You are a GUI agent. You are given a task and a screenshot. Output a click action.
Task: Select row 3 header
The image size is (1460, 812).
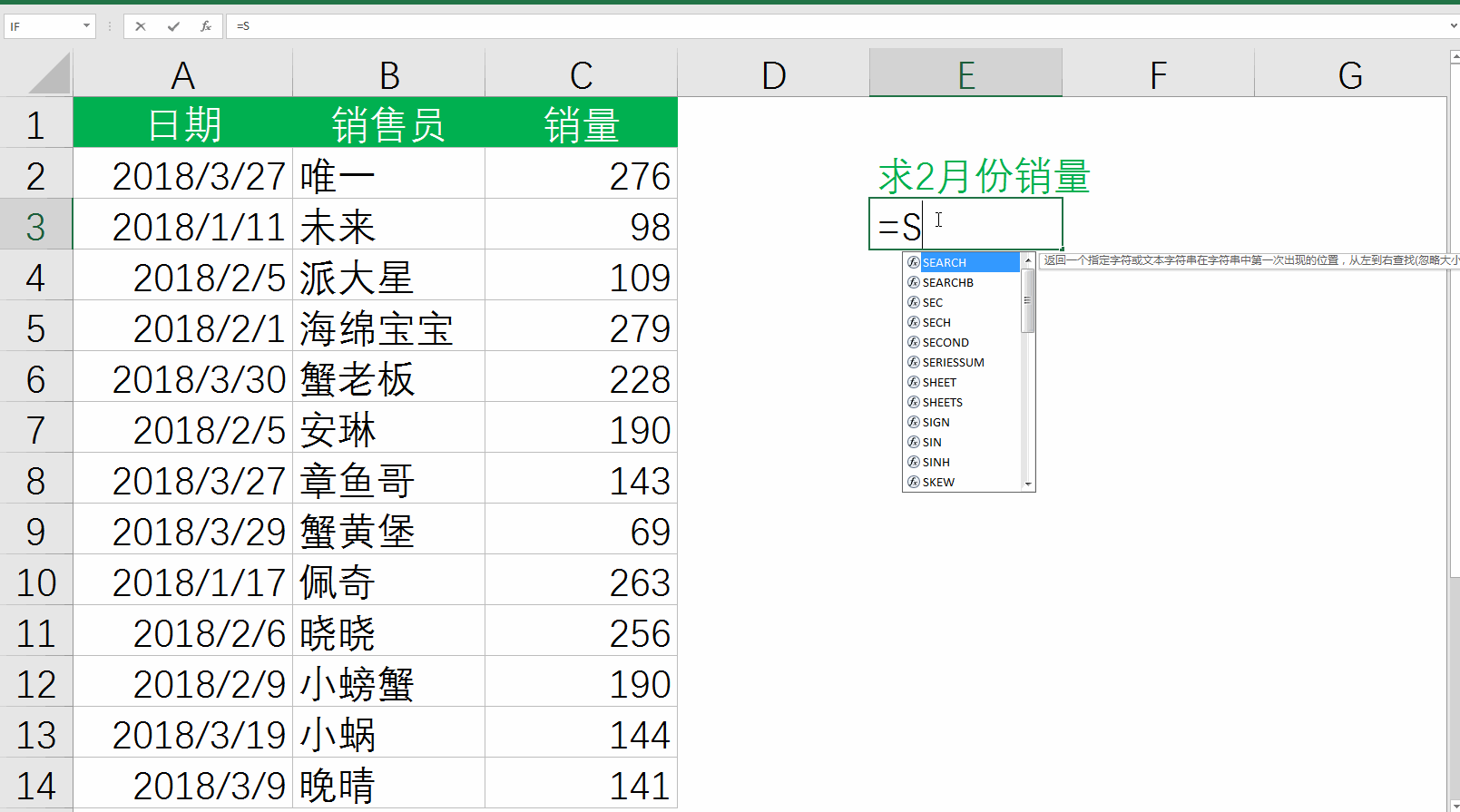pos(36,224)
